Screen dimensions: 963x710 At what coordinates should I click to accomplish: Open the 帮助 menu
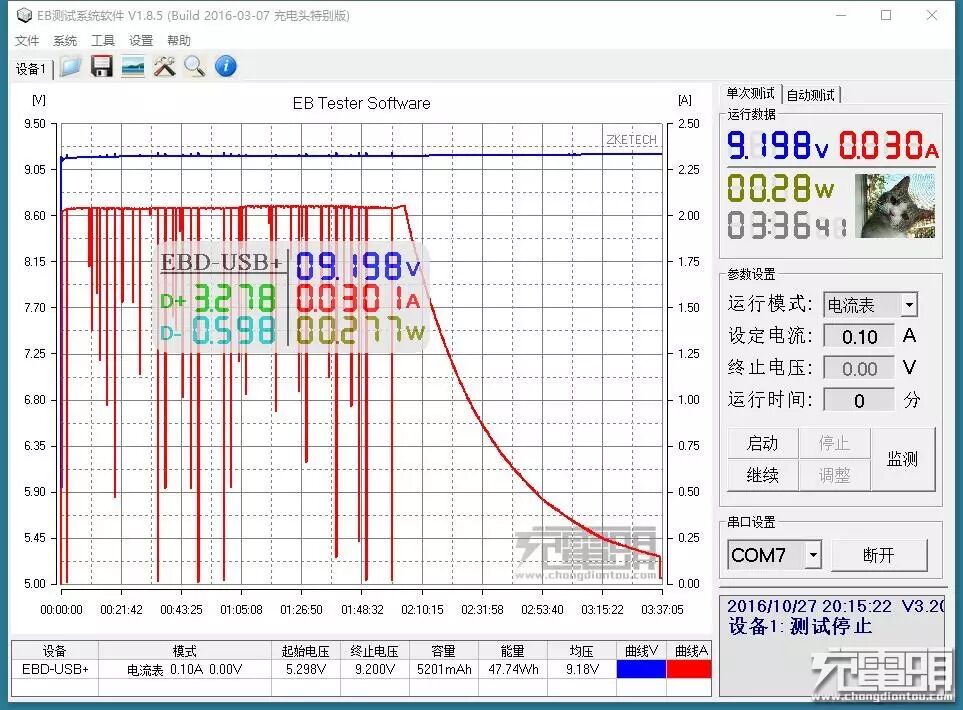(179, 41)
